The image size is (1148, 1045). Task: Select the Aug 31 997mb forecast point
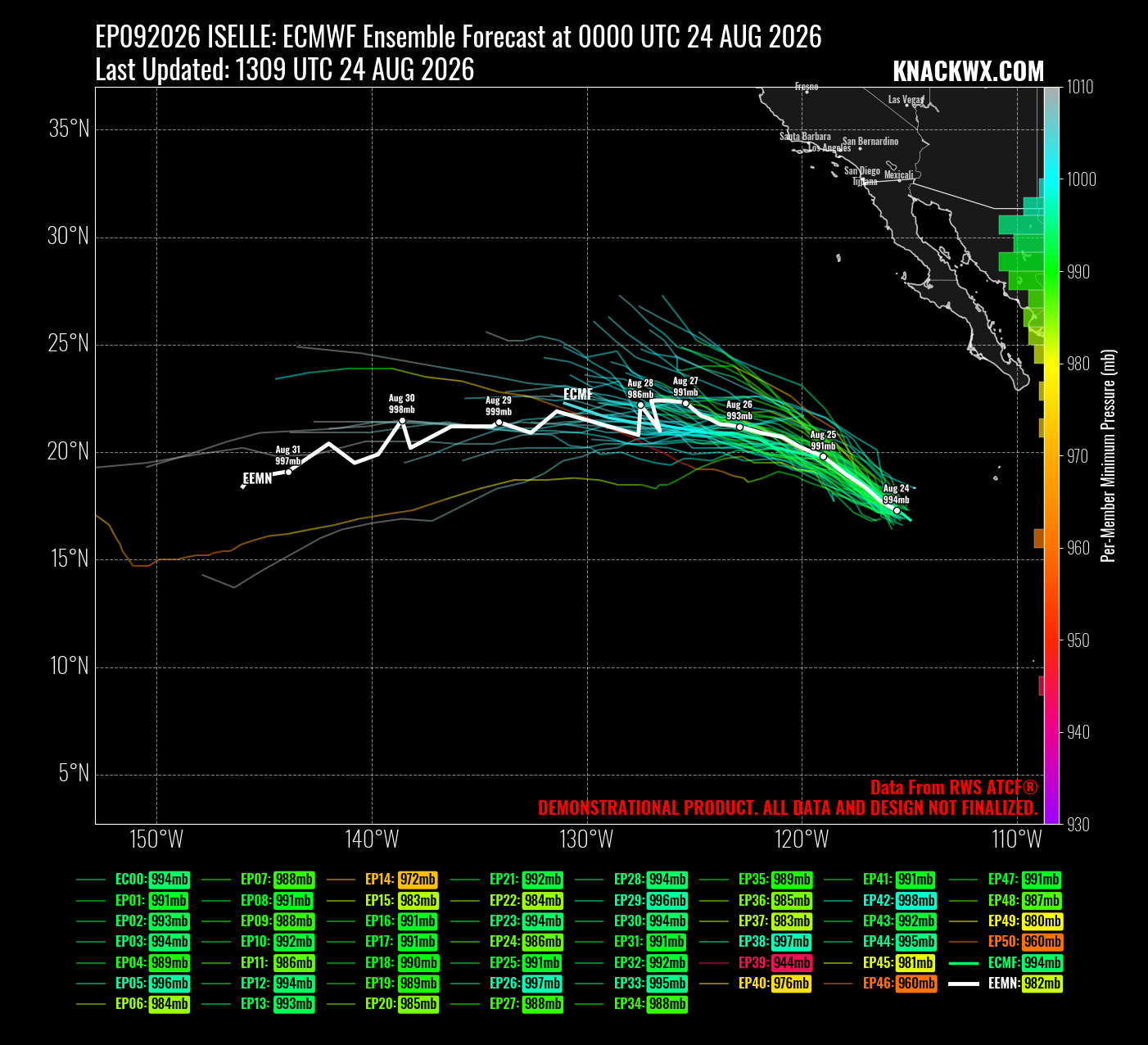click(x=288, y=472)
